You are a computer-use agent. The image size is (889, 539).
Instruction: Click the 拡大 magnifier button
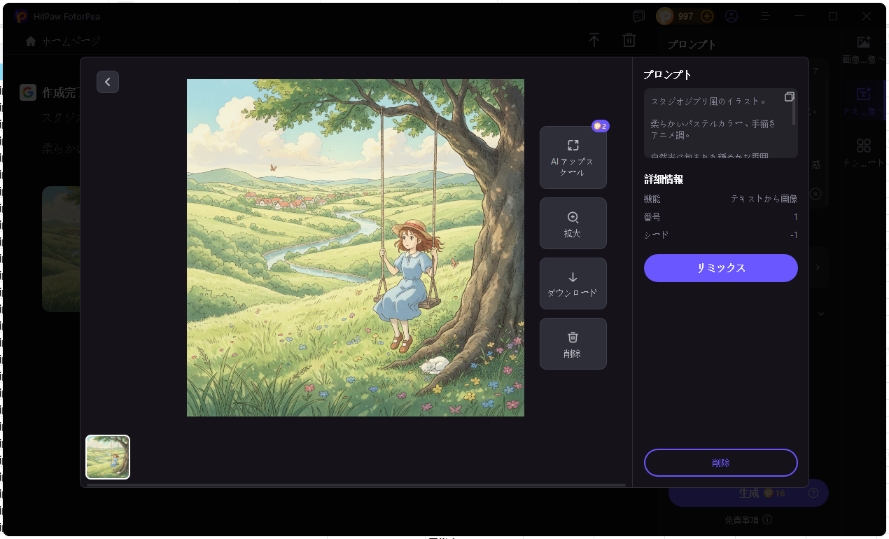573,223
